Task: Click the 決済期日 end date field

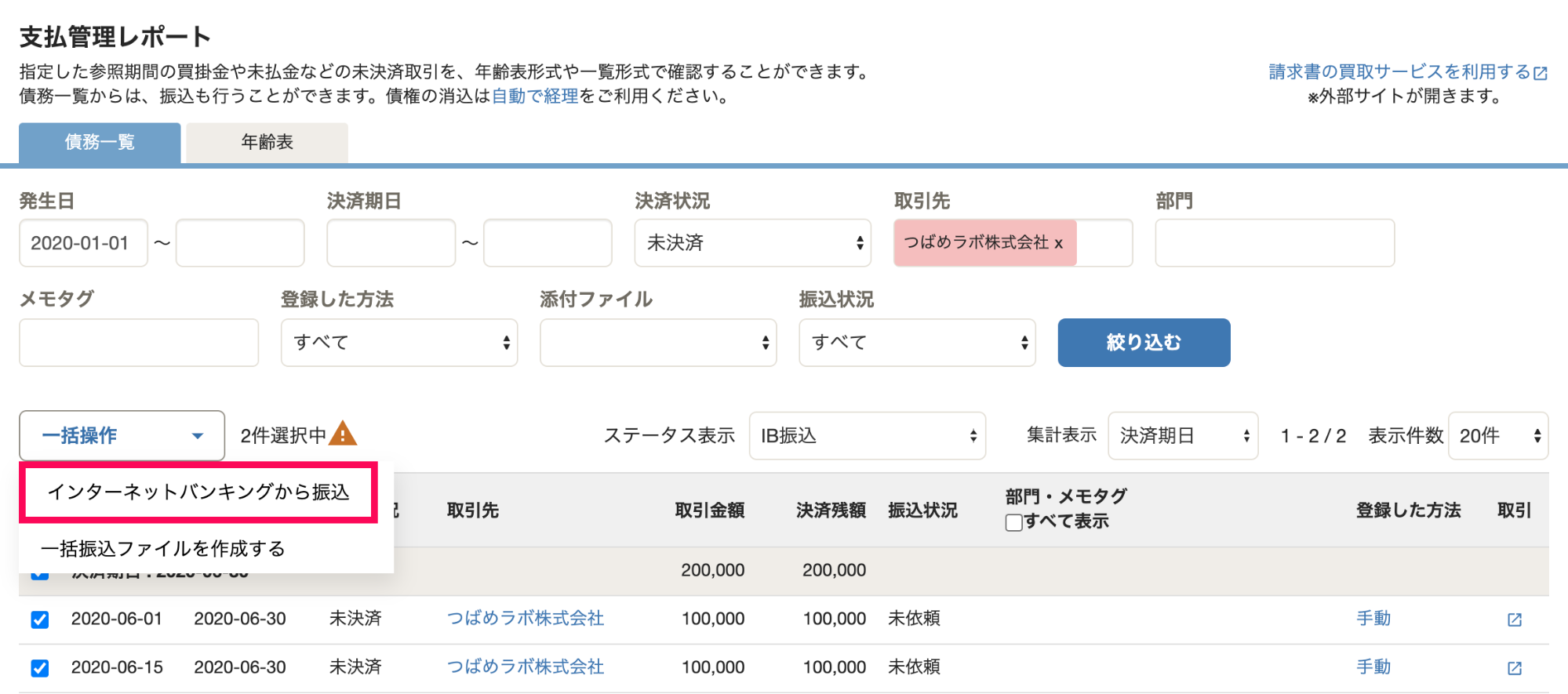Action: 548,243
